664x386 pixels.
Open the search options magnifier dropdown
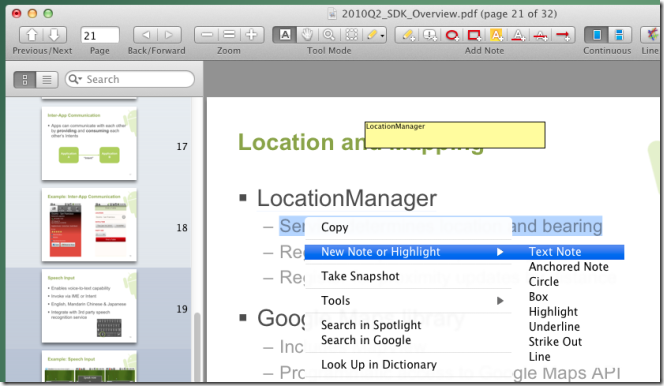pyautogui.click(x=75, y=79)
